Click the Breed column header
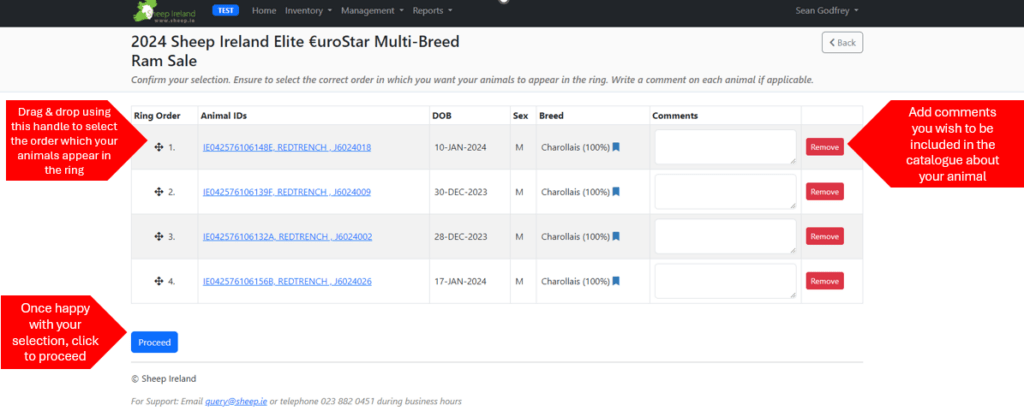 (551, 116)
